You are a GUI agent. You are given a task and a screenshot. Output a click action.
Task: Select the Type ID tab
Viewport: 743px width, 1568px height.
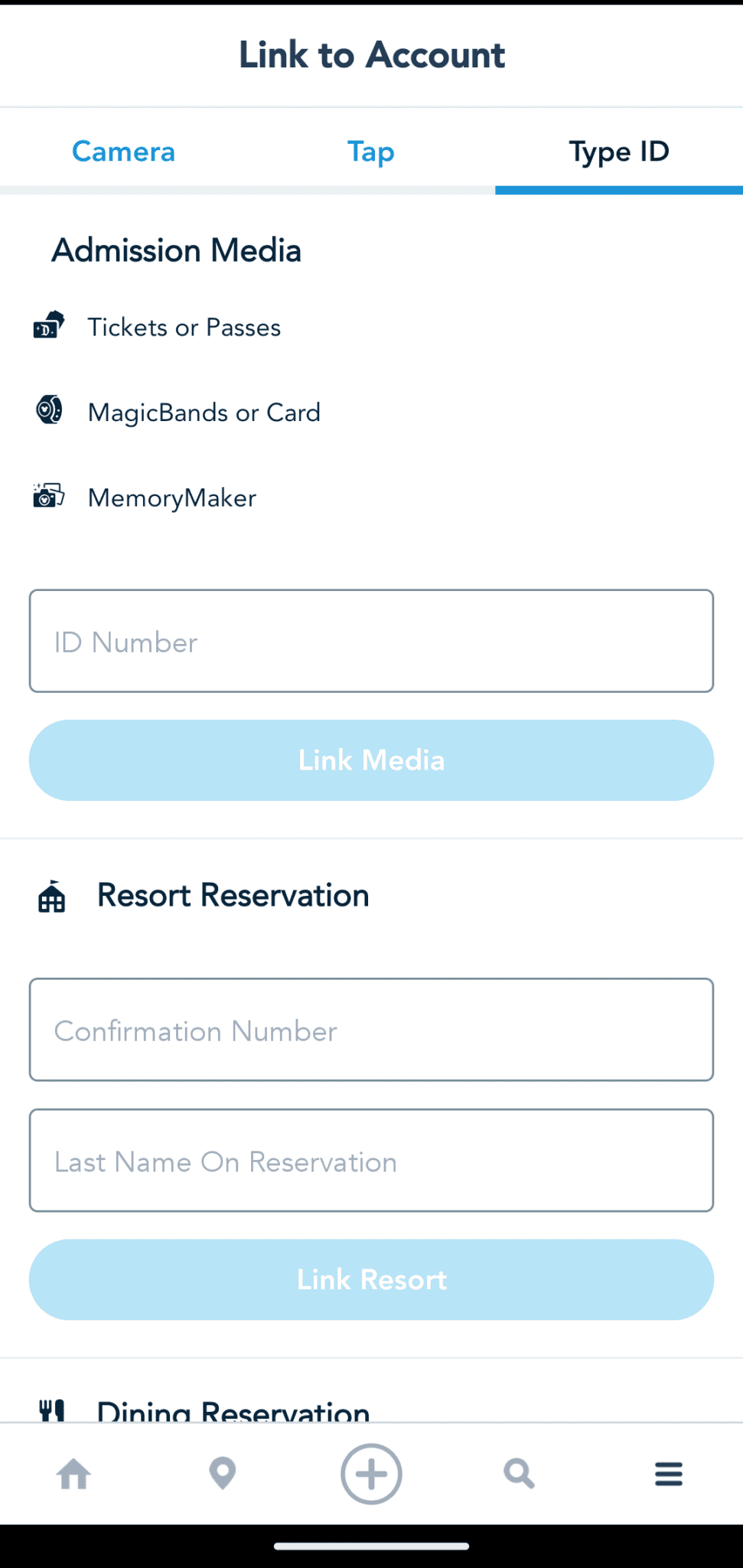coord(618,152)
